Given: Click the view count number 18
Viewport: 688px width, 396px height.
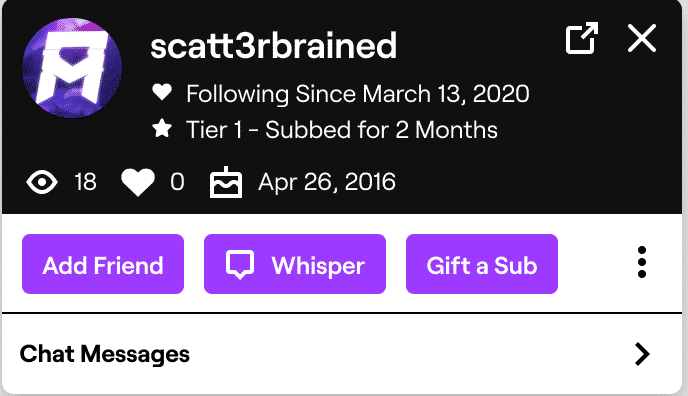Looking at the screenshot, I should pyautogui.click(x=85, y=182).
